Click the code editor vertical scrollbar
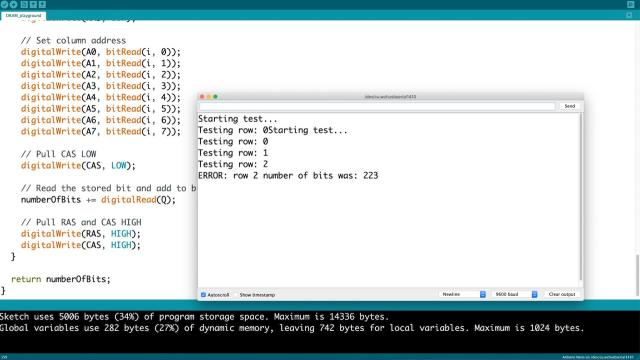640x360 pixels. pyautogui.click(x=637, y=276)
